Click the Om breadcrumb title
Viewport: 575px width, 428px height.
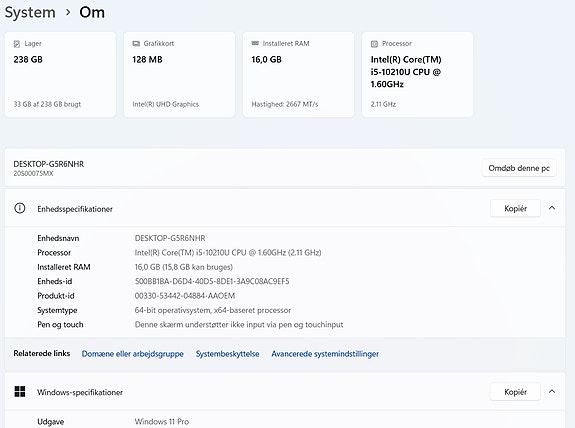point(92,12)
